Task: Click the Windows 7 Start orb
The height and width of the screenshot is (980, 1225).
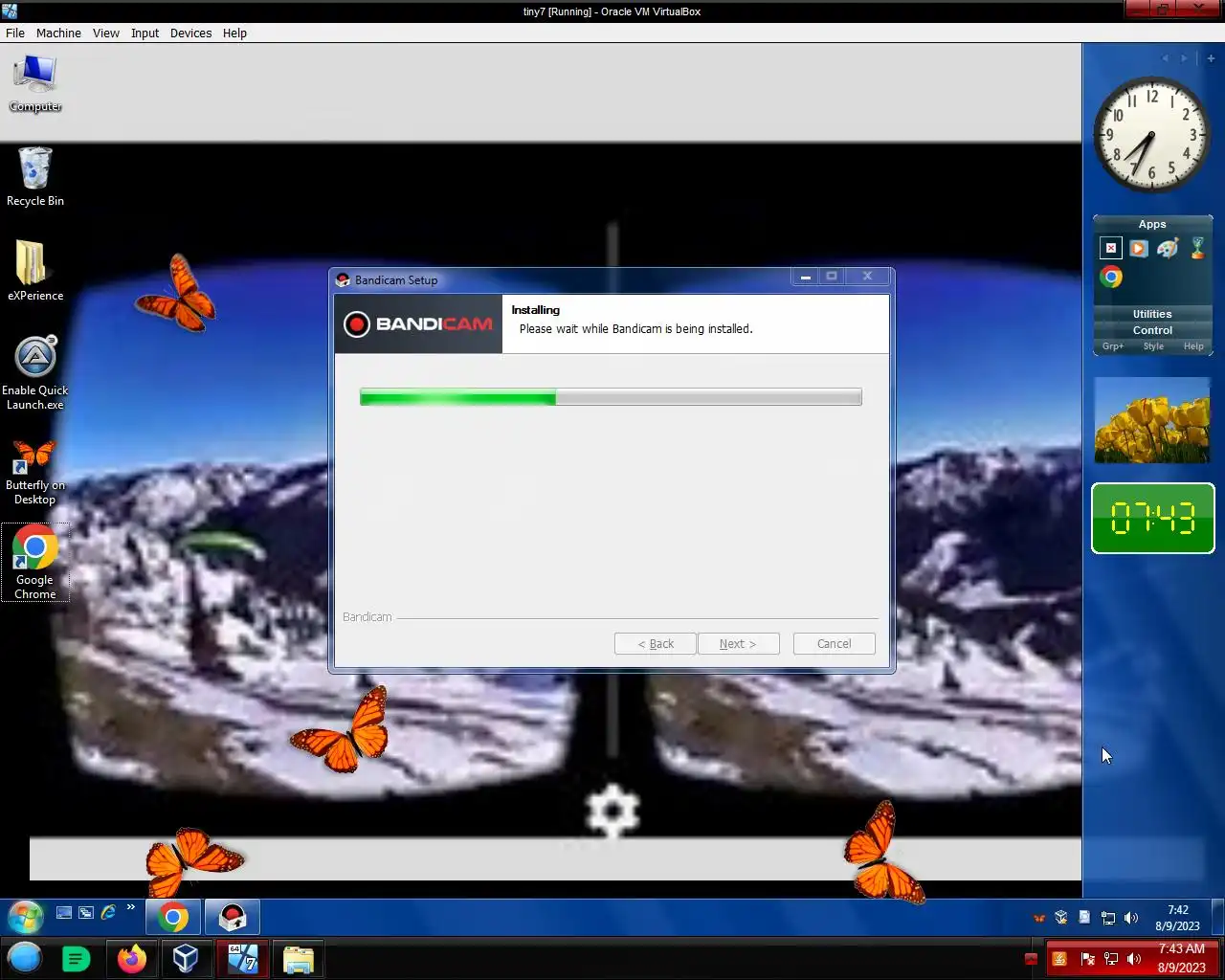Action: (x=26, y=917)
